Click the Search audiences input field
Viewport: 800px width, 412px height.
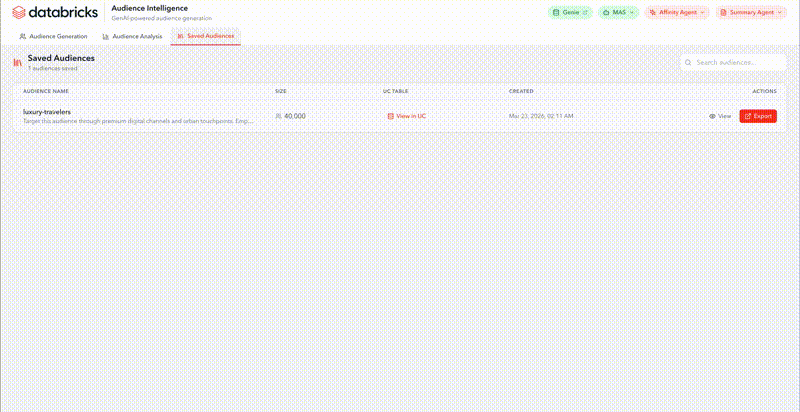coord(733,62)
